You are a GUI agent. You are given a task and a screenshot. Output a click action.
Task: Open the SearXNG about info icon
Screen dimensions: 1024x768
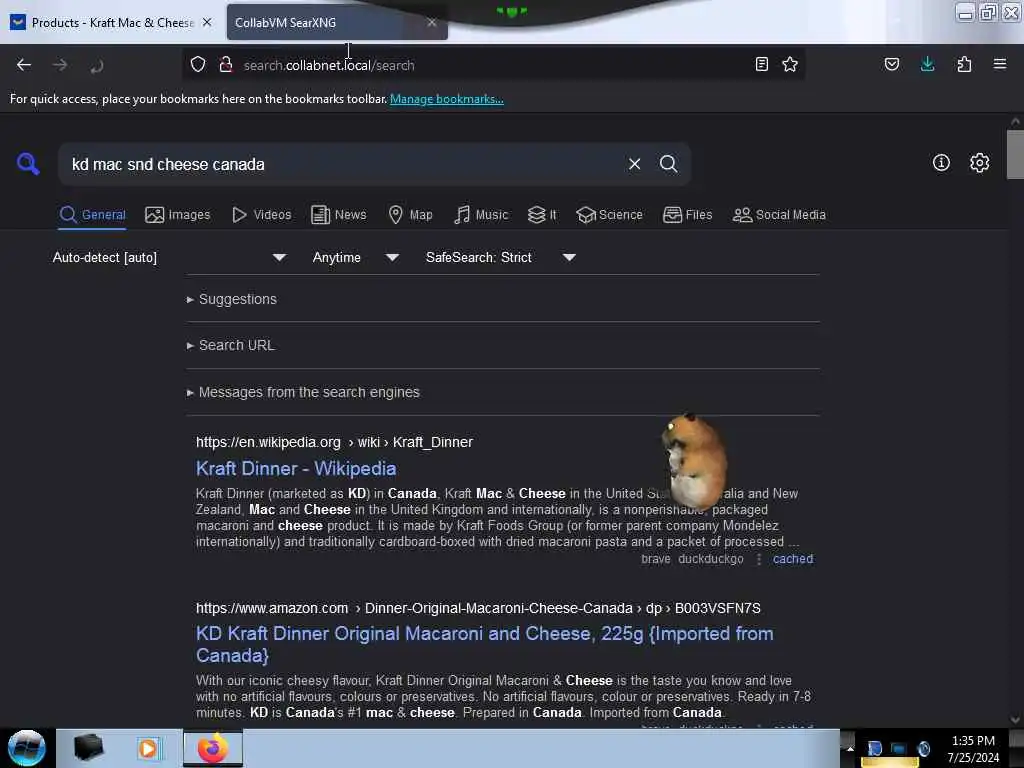[941, 163]
